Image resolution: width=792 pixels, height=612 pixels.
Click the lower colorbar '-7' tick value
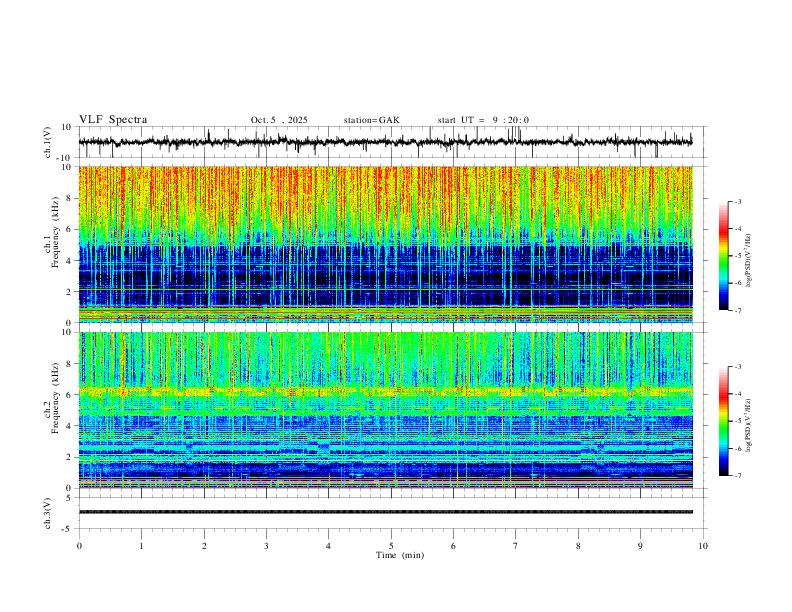point(738,475)
